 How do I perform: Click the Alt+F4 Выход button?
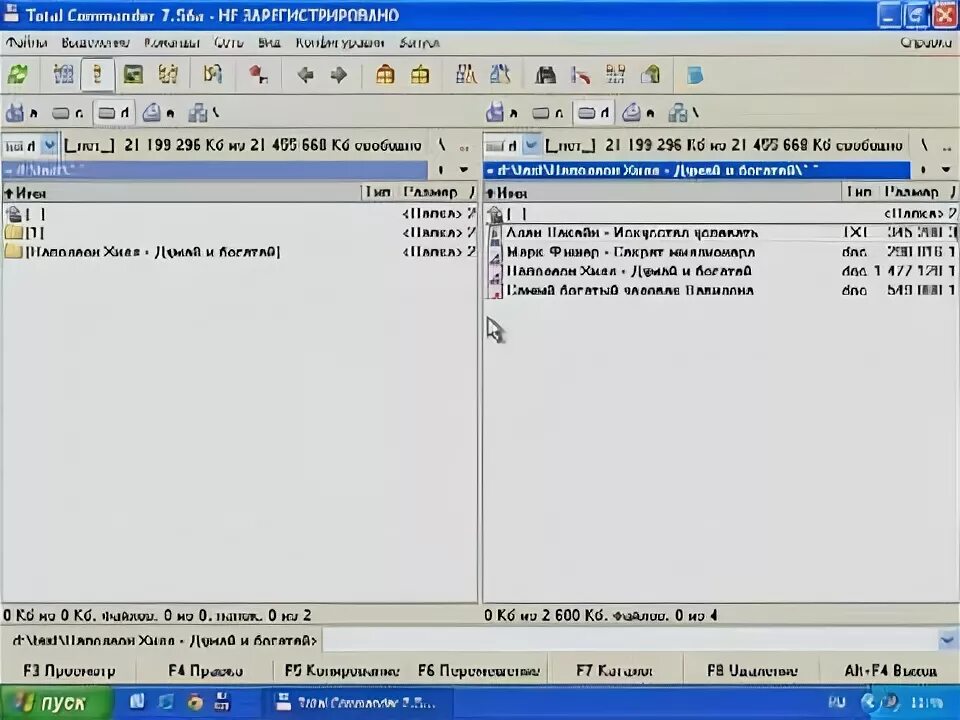tap(890, 671)
